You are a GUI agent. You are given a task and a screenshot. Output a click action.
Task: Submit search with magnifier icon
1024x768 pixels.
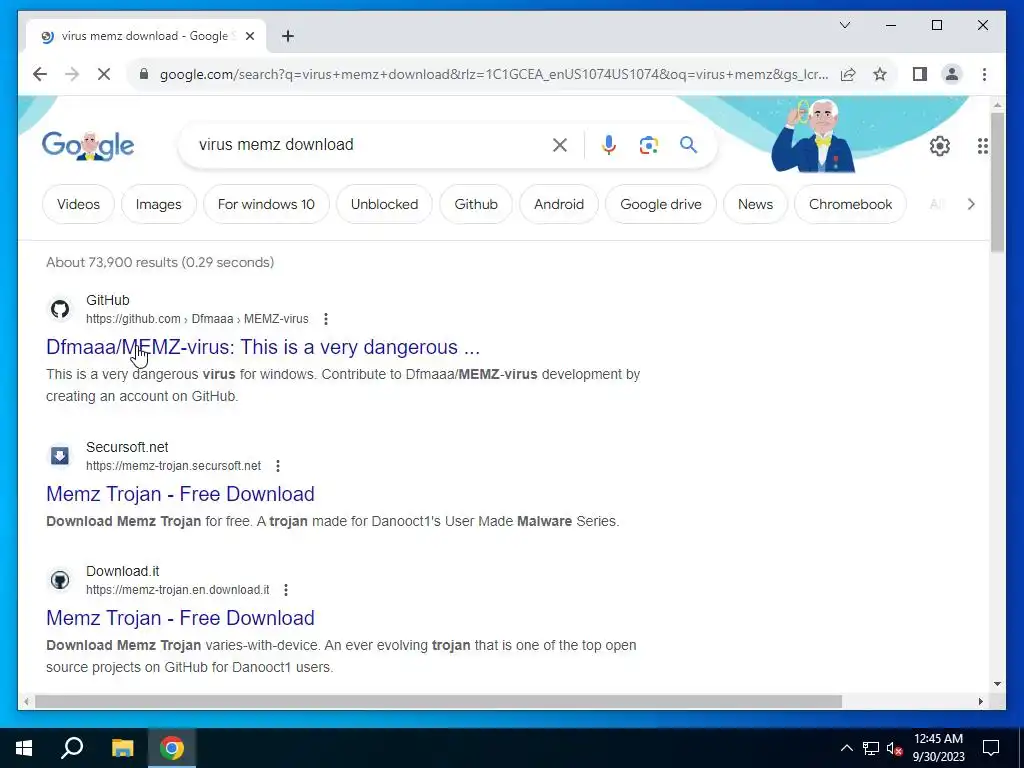pos(688,145)
